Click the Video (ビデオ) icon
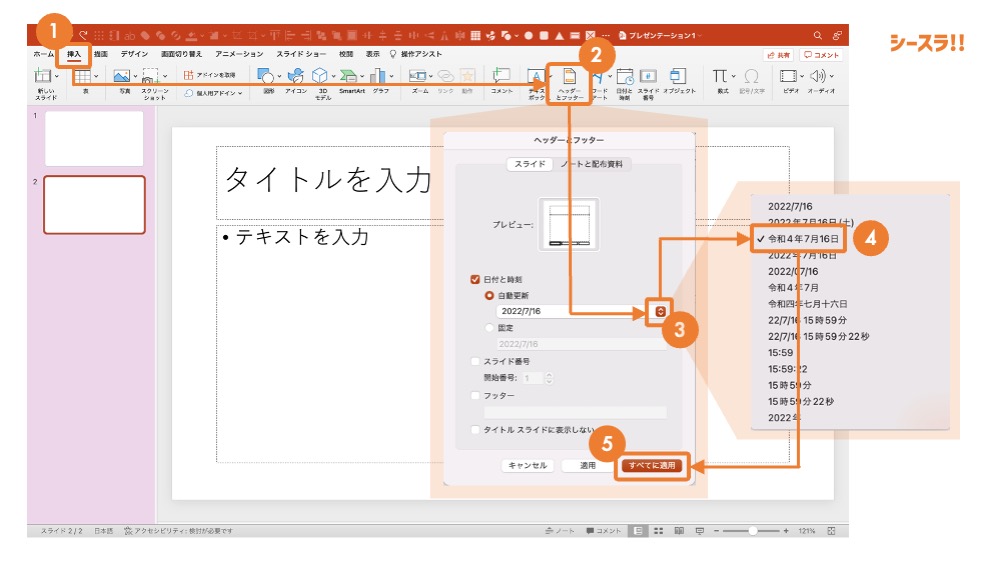1001x563 pixels. coord(788,76)
